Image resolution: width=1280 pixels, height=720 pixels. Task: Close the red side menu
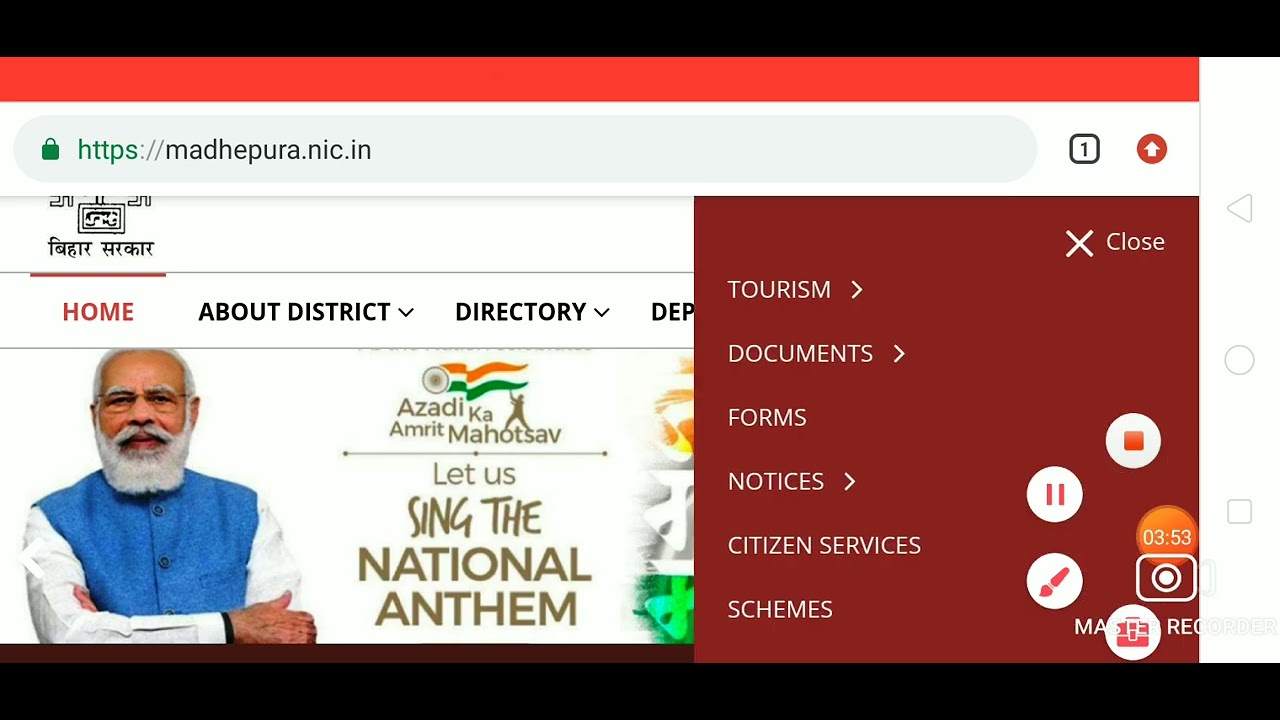1115,242
